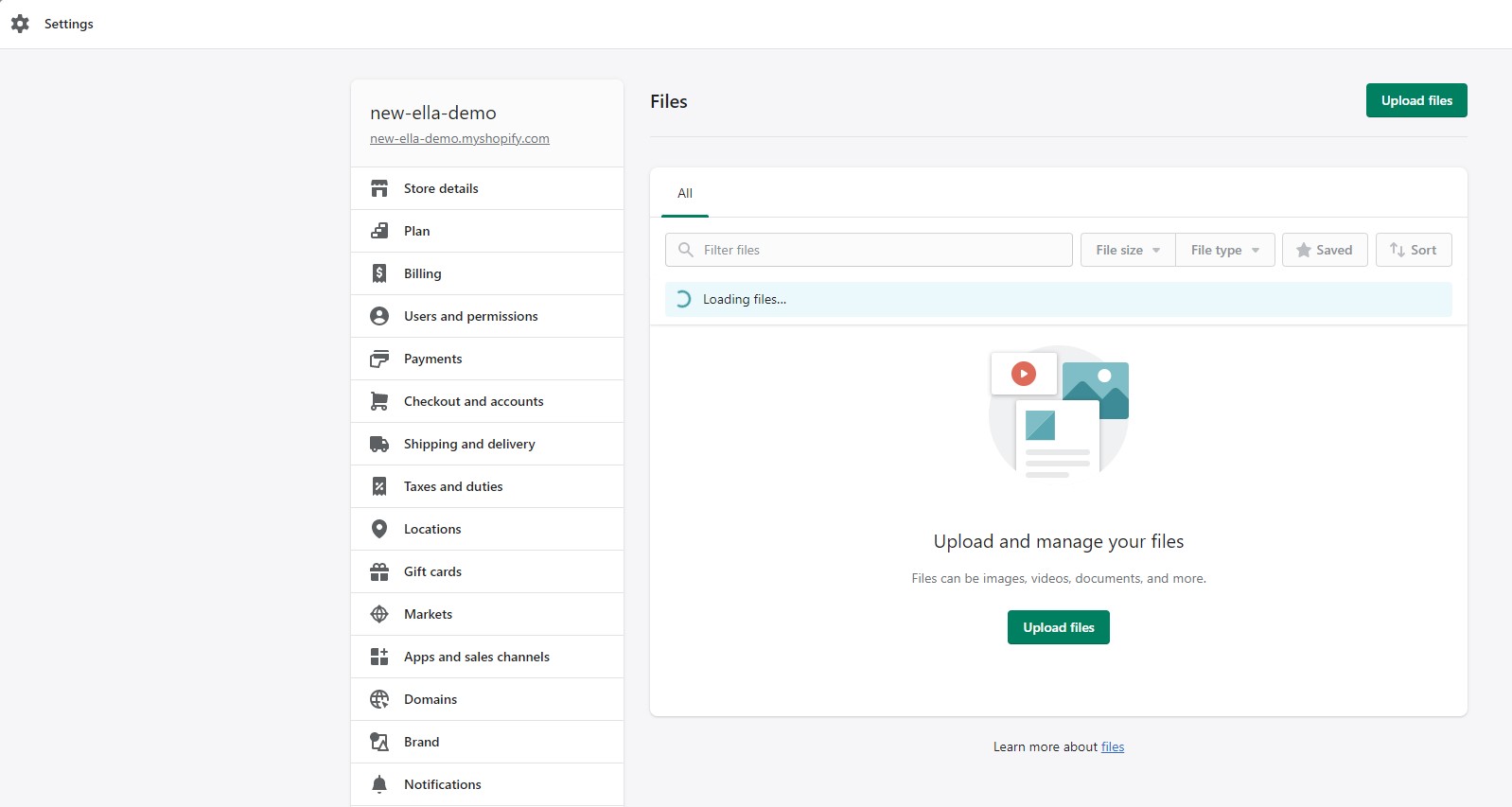Click the top-right Upload files button
The image size is (1512, 807).
(x=1415, y=100)
